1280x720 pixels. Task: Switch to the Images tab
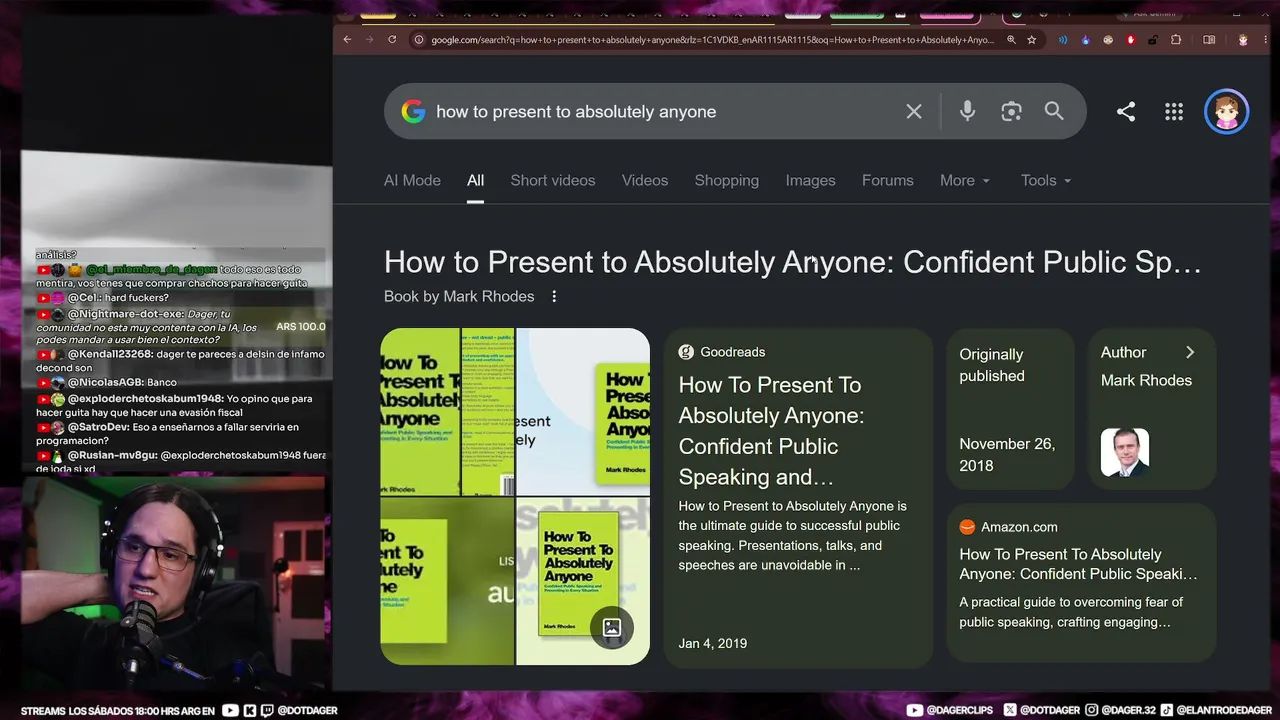(810, 180)
